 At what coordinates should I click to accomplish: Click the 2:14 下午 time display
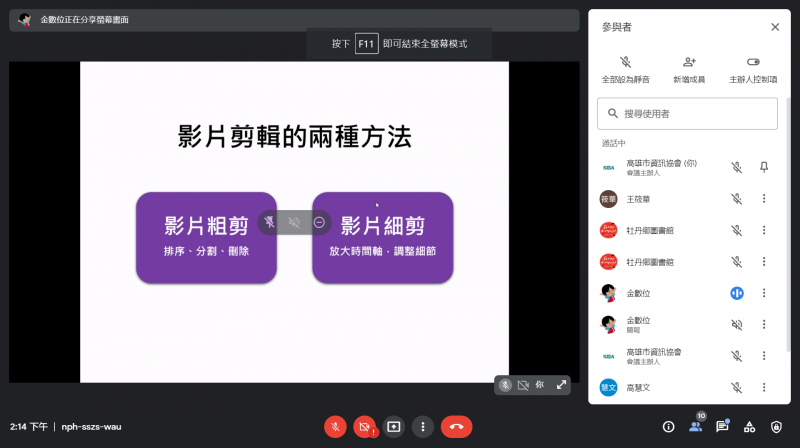[x=29, y=427]
